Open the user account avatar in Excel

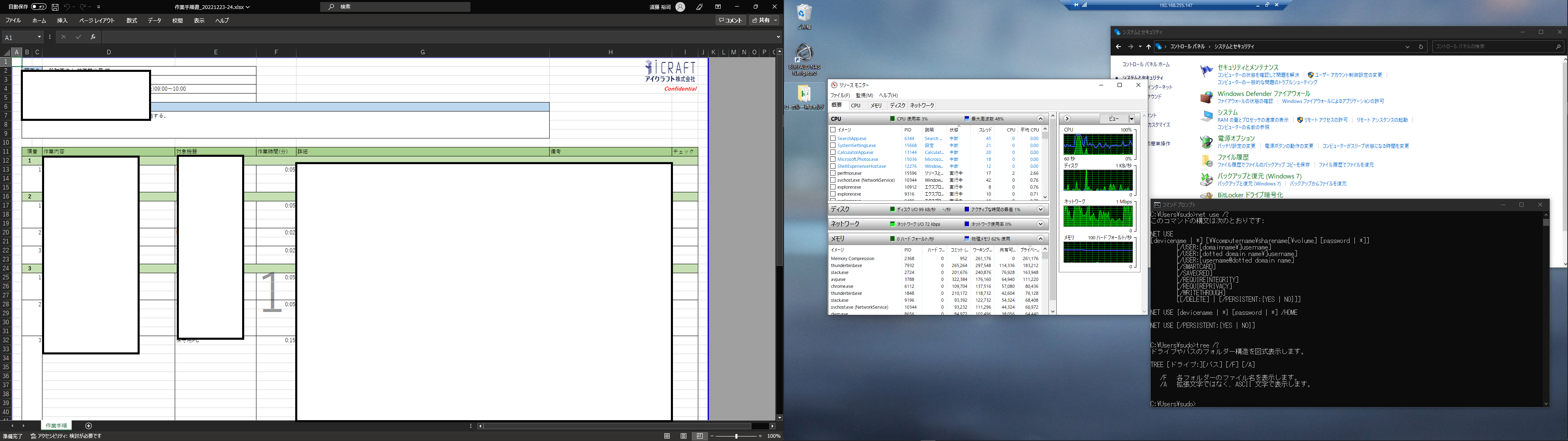click(x=681, y=7)
